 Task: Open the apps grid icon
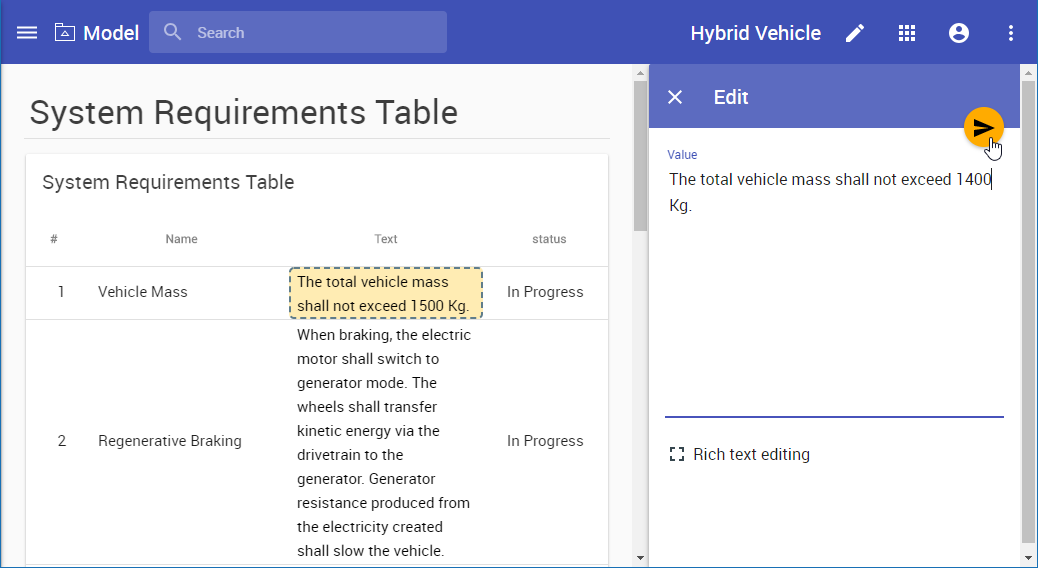pyautogui.click(x=907, y=33)
